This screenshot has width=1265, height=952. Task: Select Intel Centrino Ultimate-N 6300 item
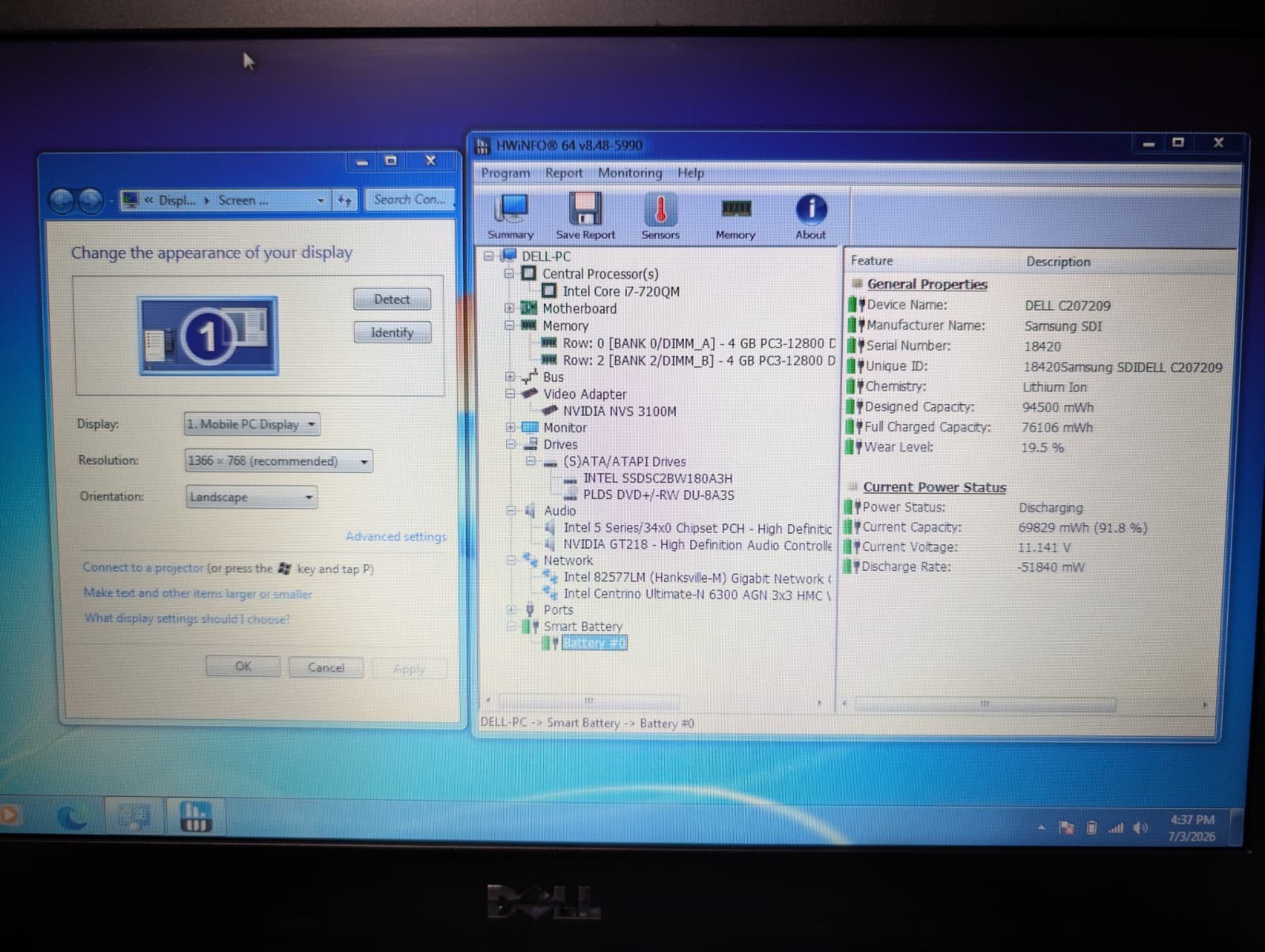click(x=697, y=594)
